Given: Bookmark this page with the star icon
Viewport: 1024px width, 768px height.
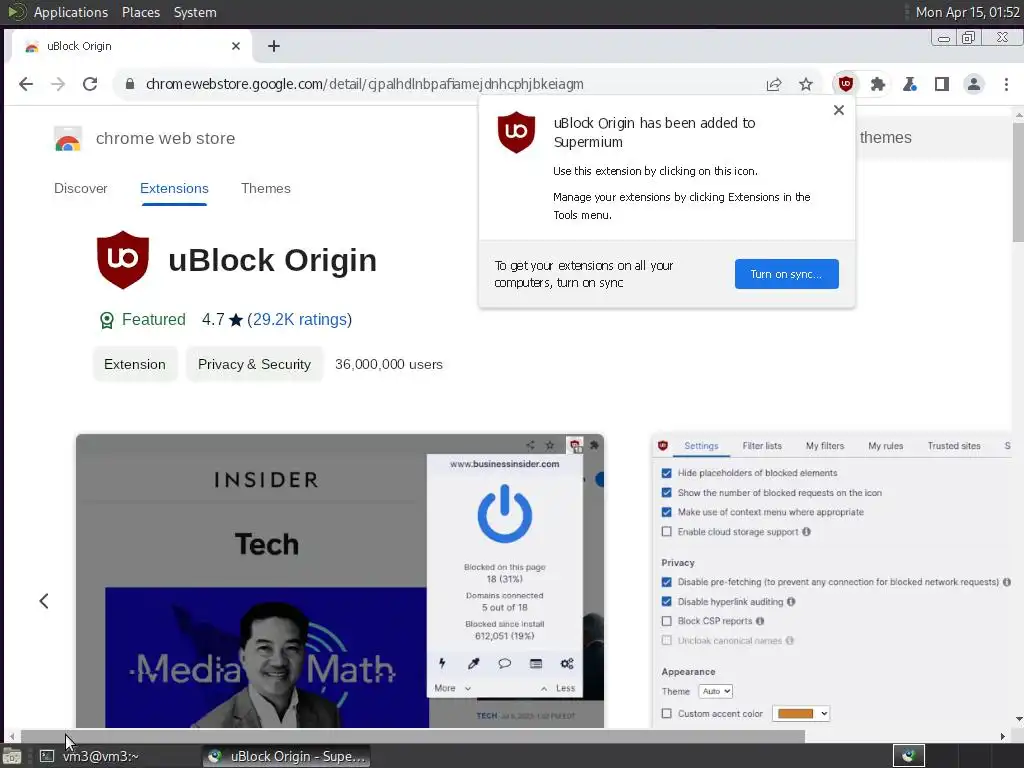Looking at the screenshot, I should pos(806,84).
